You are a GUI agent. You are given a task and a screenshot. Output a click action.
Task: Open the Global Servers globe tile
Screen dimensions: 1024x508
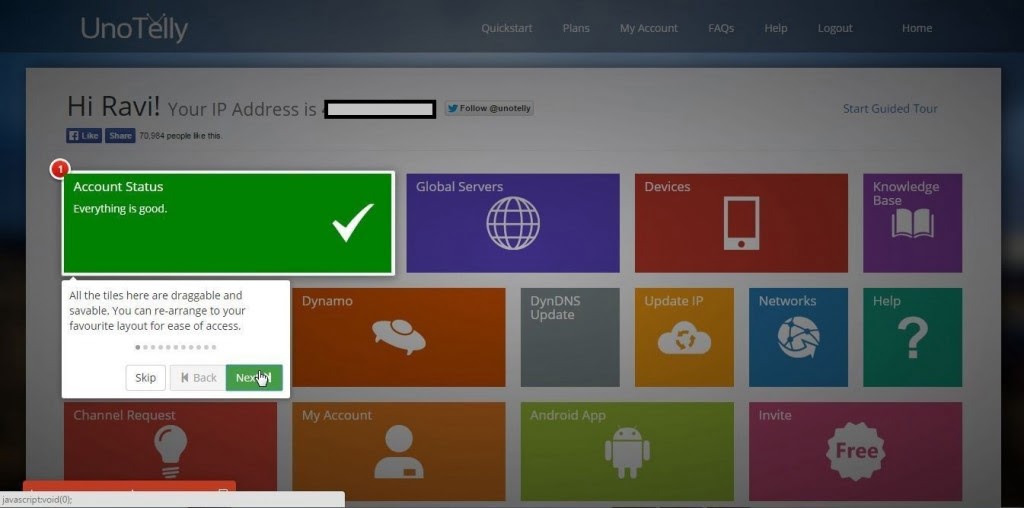click(513, 223)
